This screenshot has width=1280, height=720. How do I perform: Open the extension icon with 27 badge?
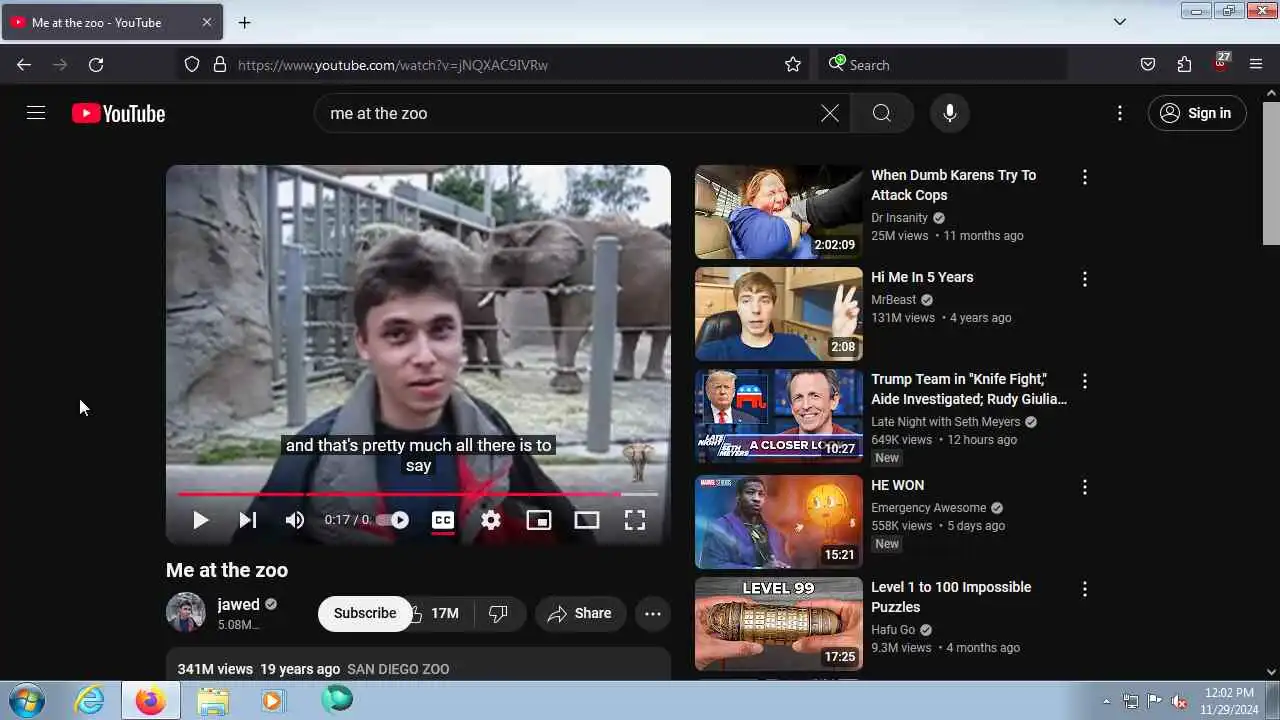pyautogui.click(x=1220, y=62)
